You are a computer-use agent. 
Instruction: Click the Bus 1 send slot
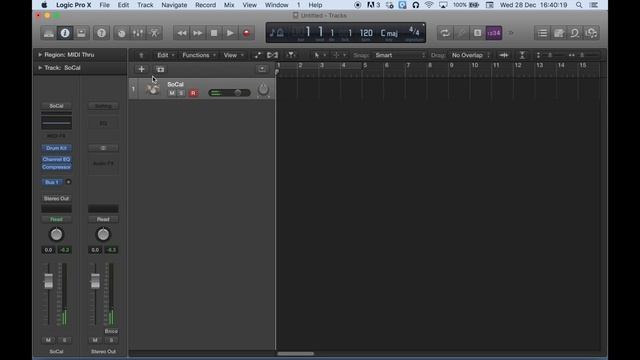tap(52, 182)
